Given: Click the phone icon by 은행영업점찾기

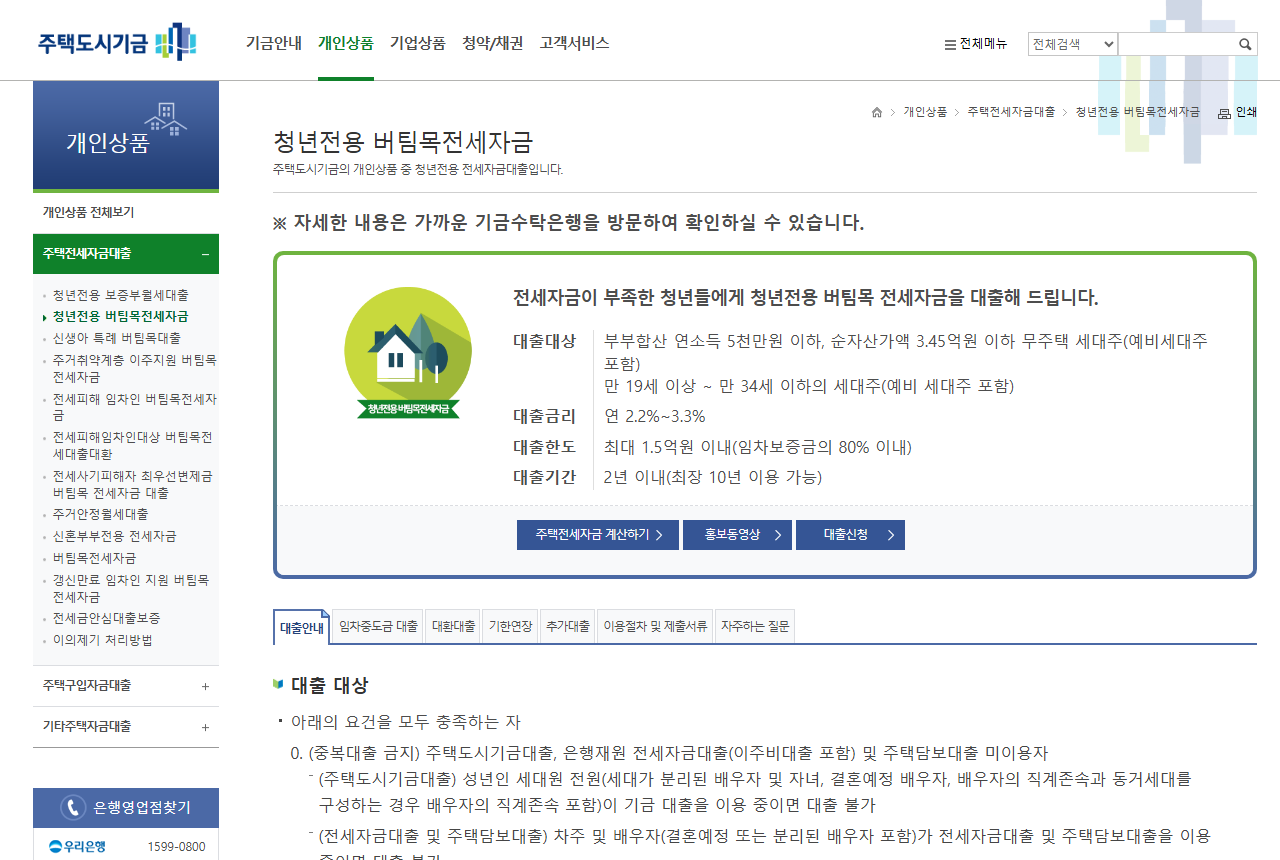Looking at the screenshot, I should coord(72,807).
